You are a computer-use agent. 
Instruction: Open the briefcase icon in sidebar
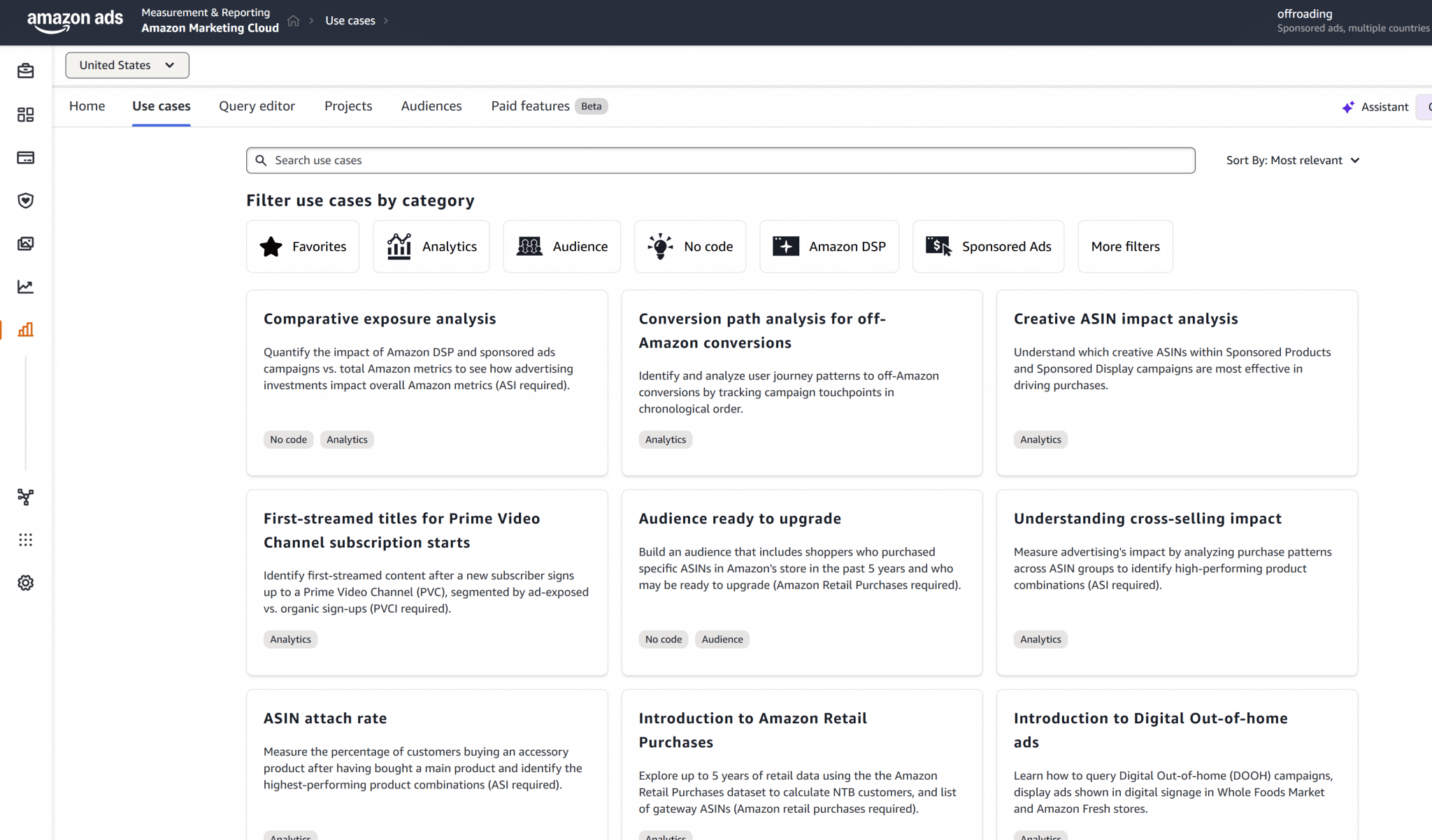[x=26, y=71]
